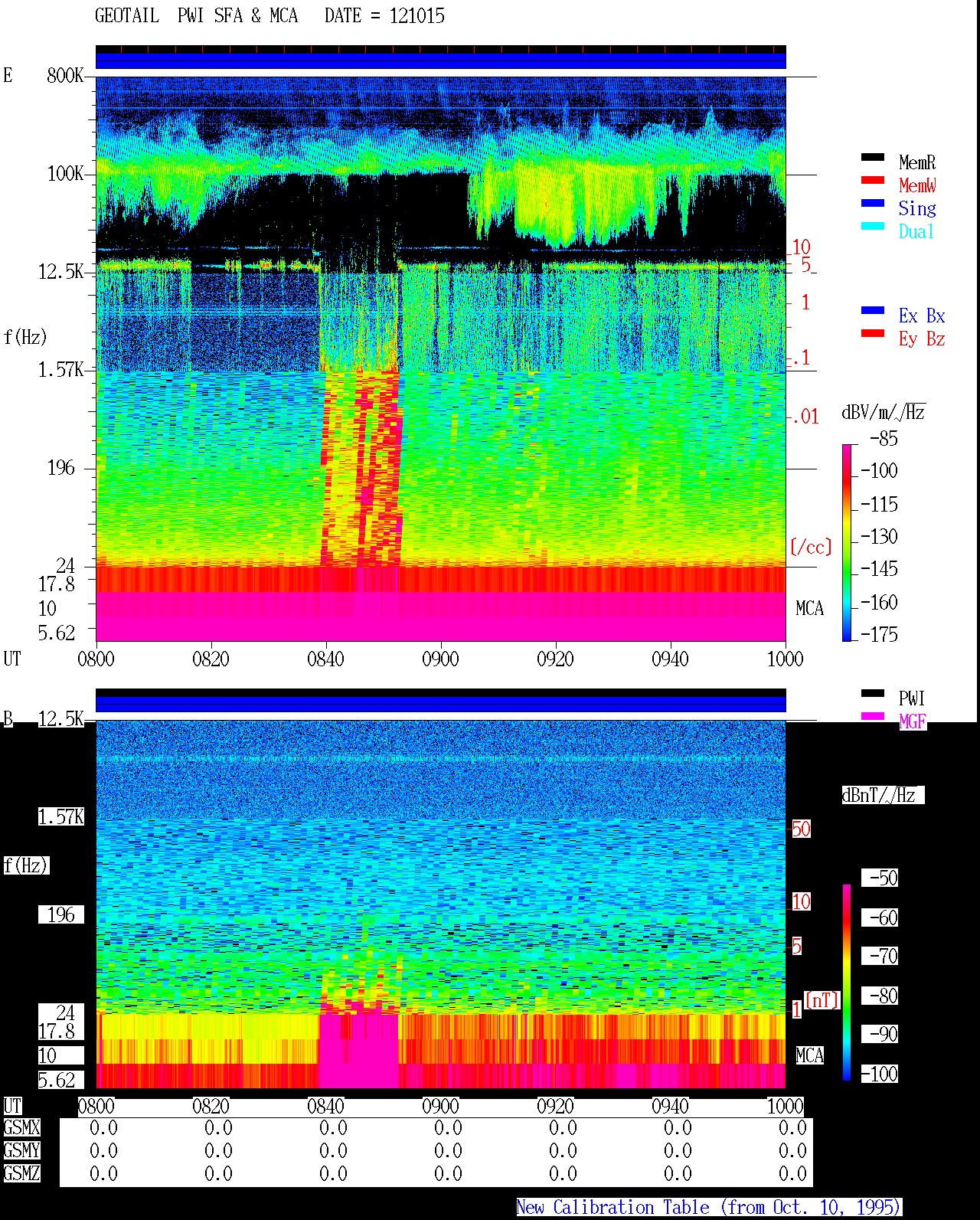Click the 1.57K label on the B panel
The height and width of the screenshot is (1220, 980).
coord(60,816)
